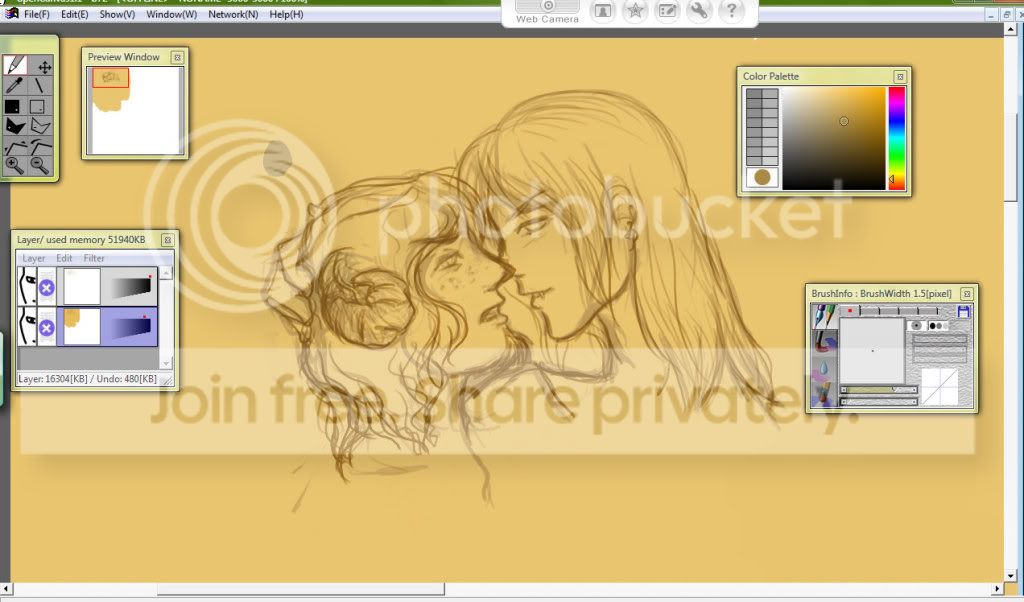The image size is (1024, 602).
Task: Open the Network(N) menu
Action: [233, 14]
